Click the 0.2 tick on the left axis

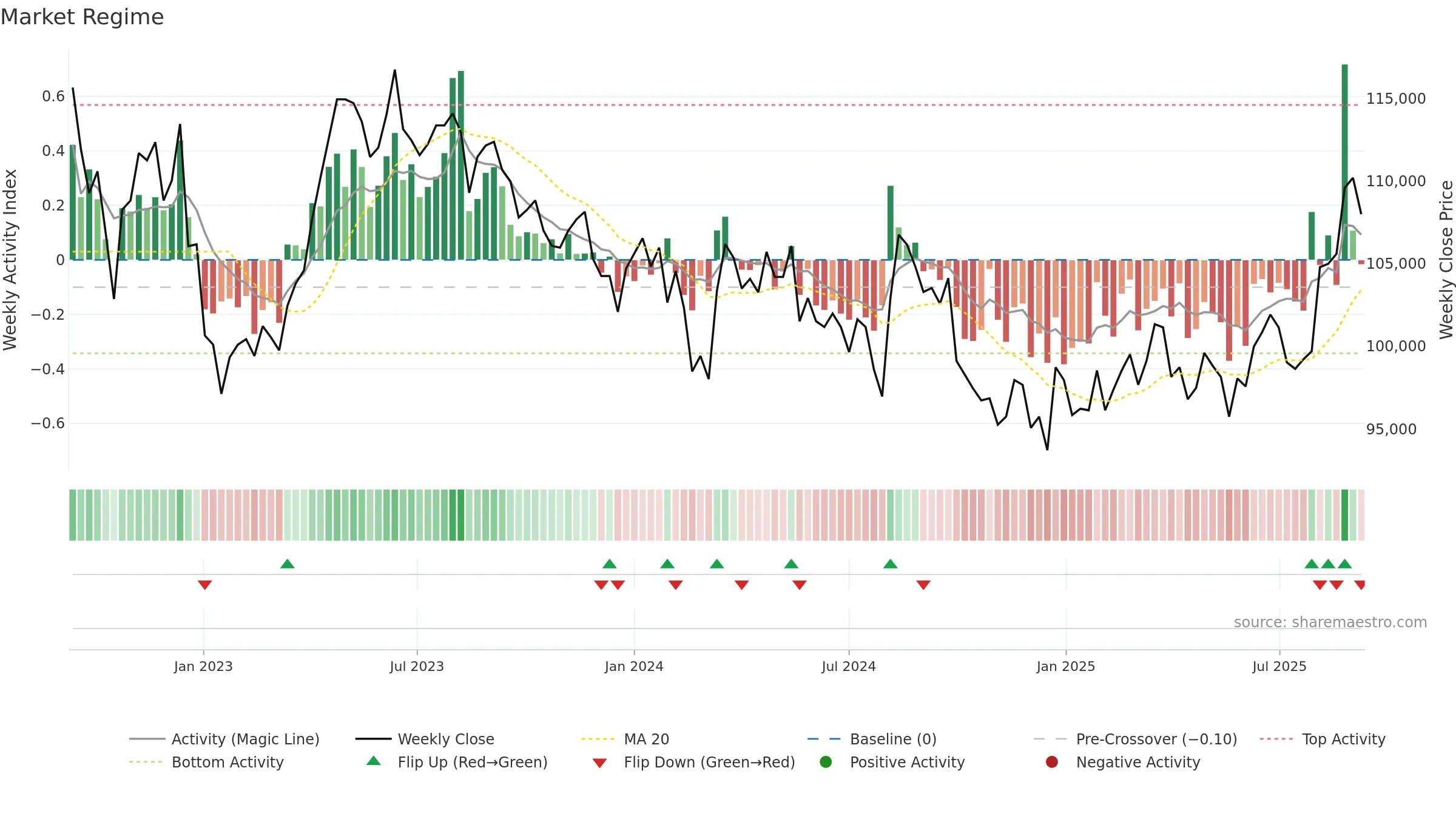53,206
